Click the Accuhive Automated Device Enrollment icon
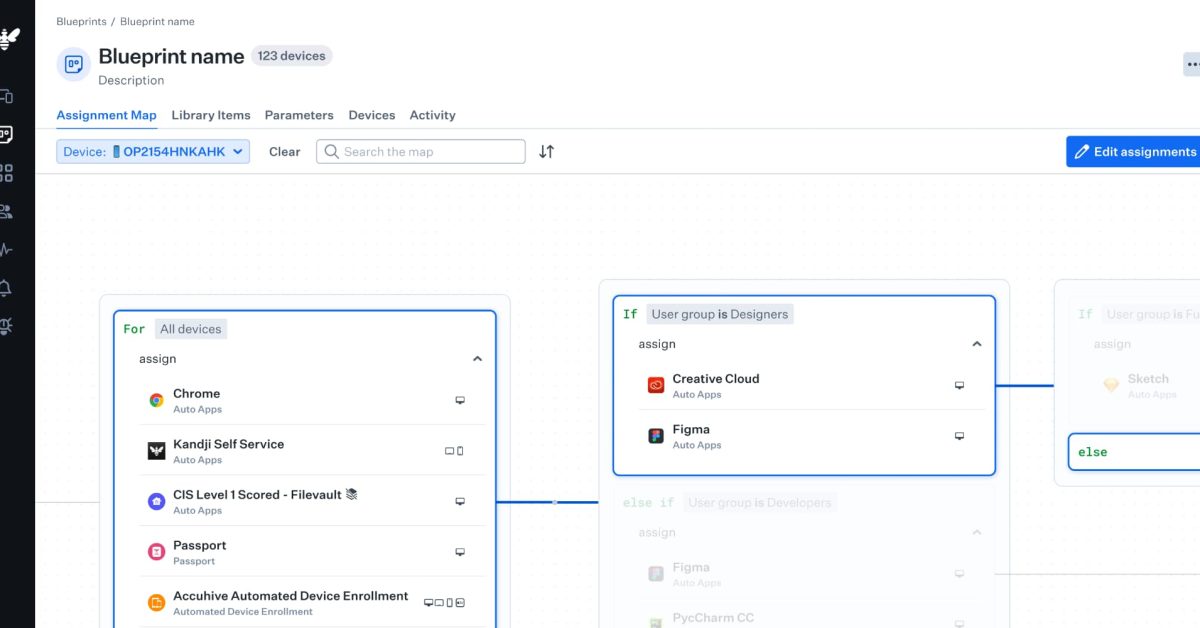 coord(156,602)
